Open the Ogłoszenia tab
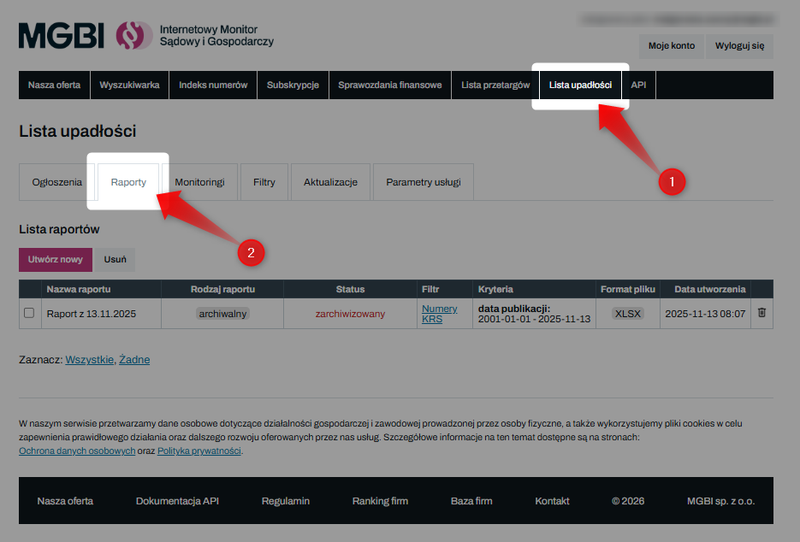The width and height of the screenshot is (800, 542). click(57, 182)
